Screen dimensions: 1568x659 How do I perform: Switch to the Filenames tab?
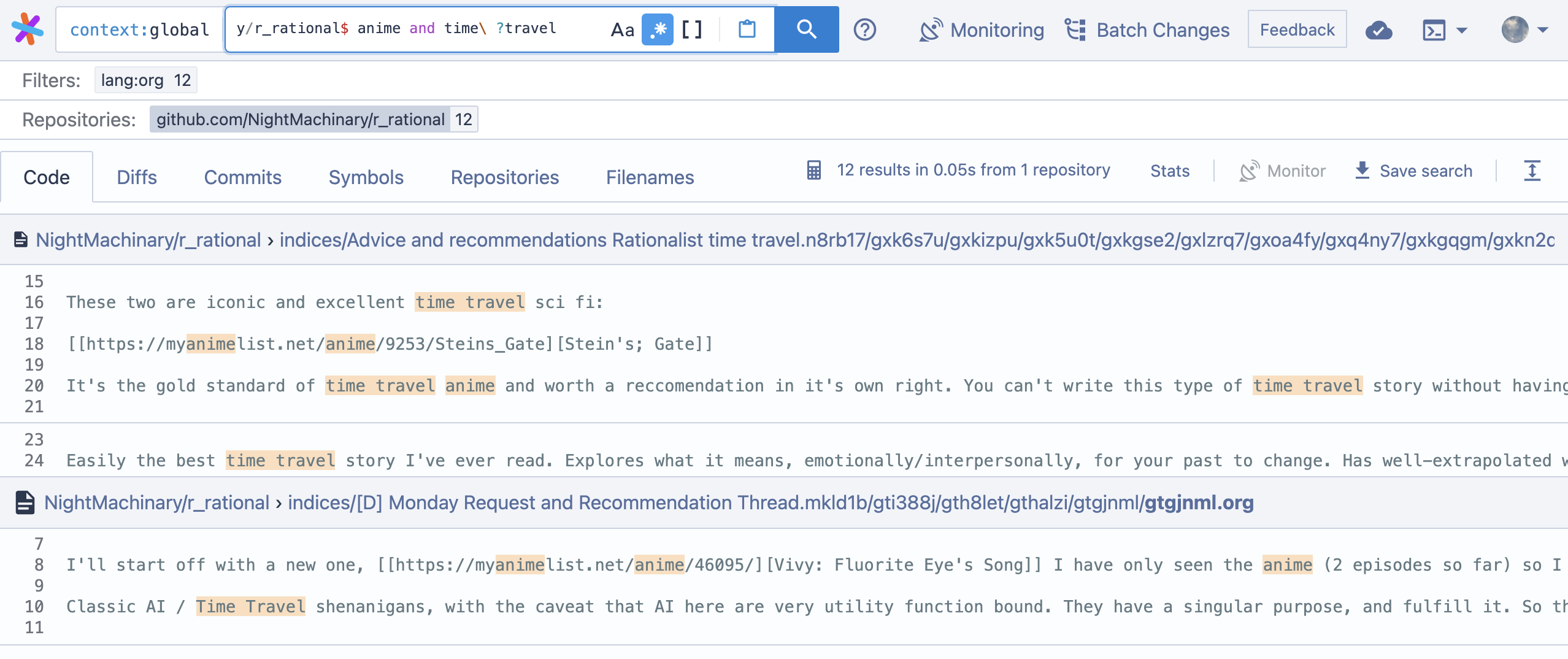(x=650, y=177)
